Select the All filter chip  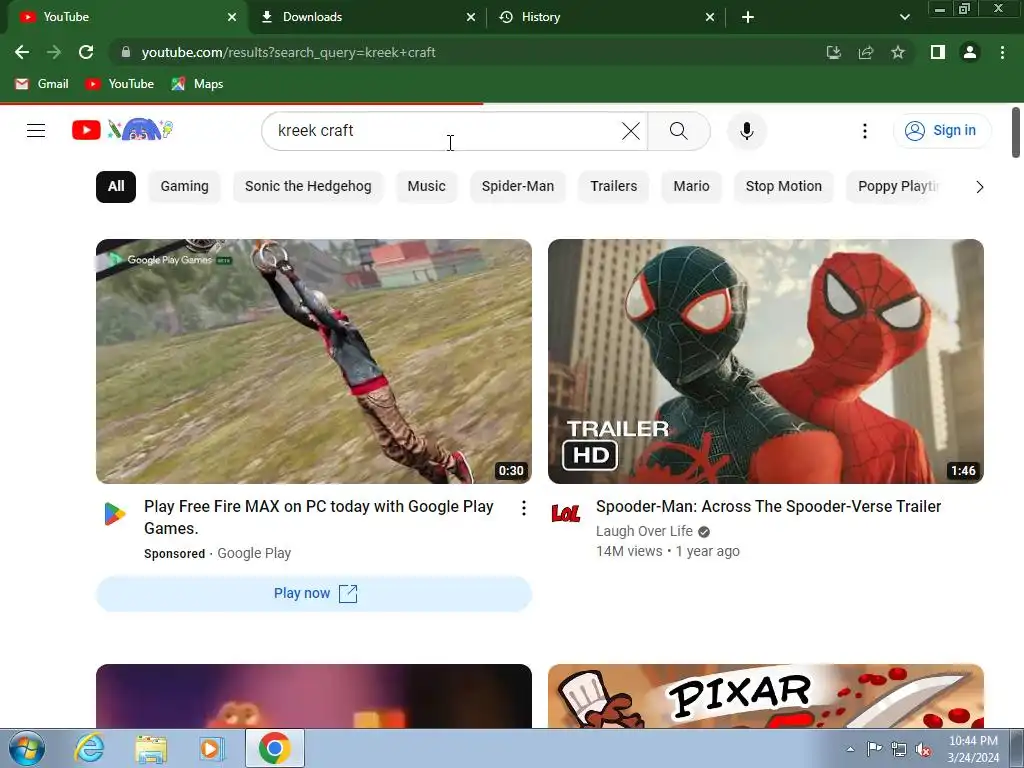point(116,187)
